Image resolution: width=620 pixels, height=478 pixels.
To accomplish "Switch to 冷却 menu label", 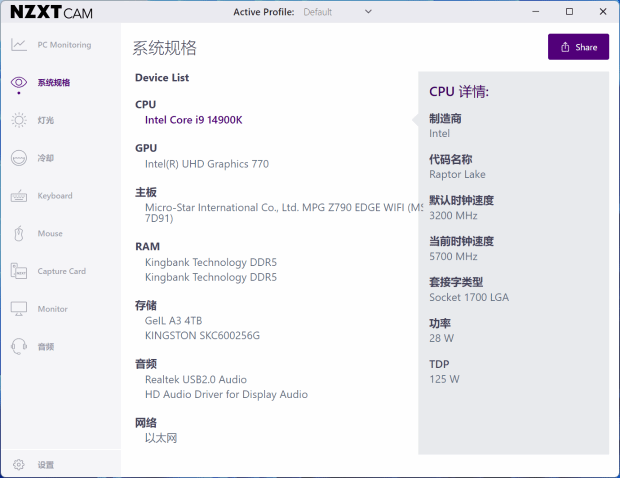I will pyautogui.click(x=45, y=158).
